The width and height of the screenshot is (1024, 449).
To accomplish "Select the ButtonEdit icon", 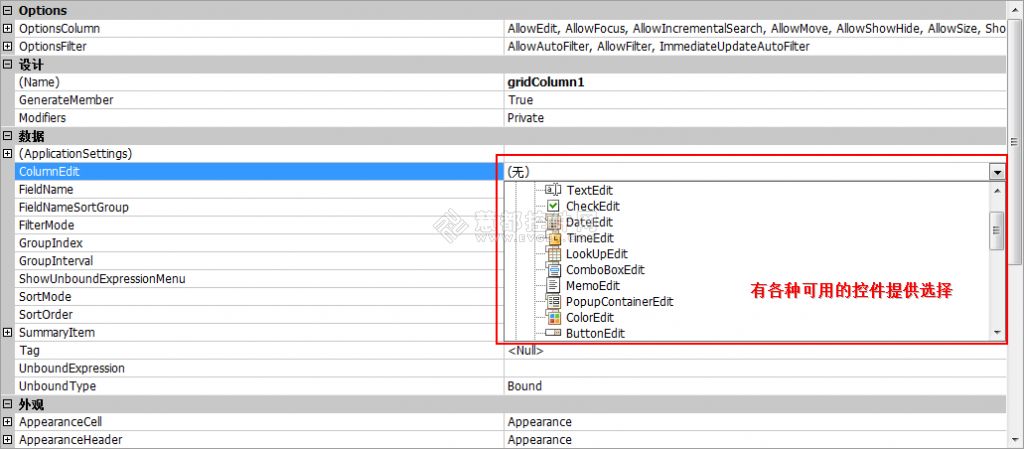I will pos(553,333).
